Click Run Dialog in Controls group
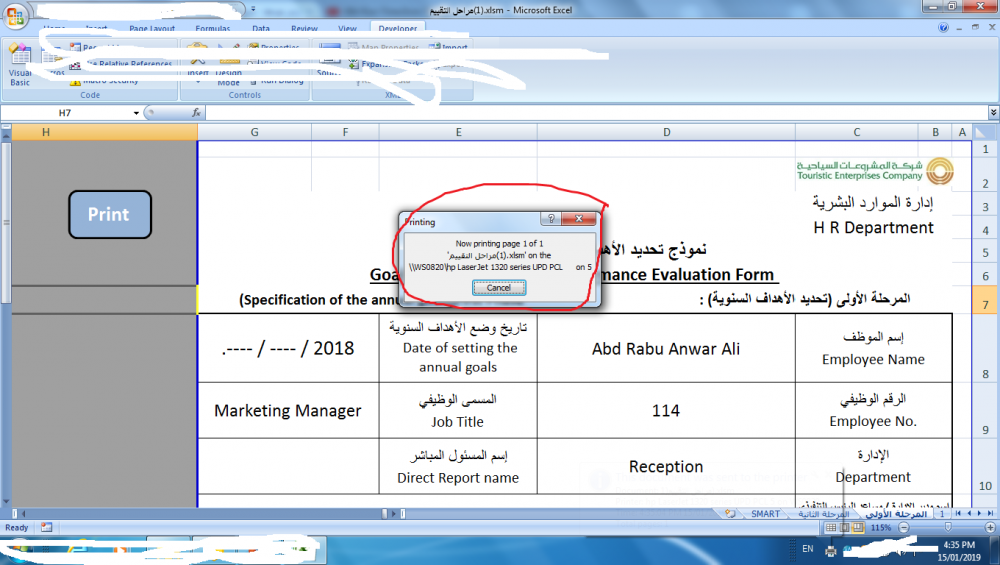The height and width of the screenshot is (565, 1000). click(x=277, y=82)
